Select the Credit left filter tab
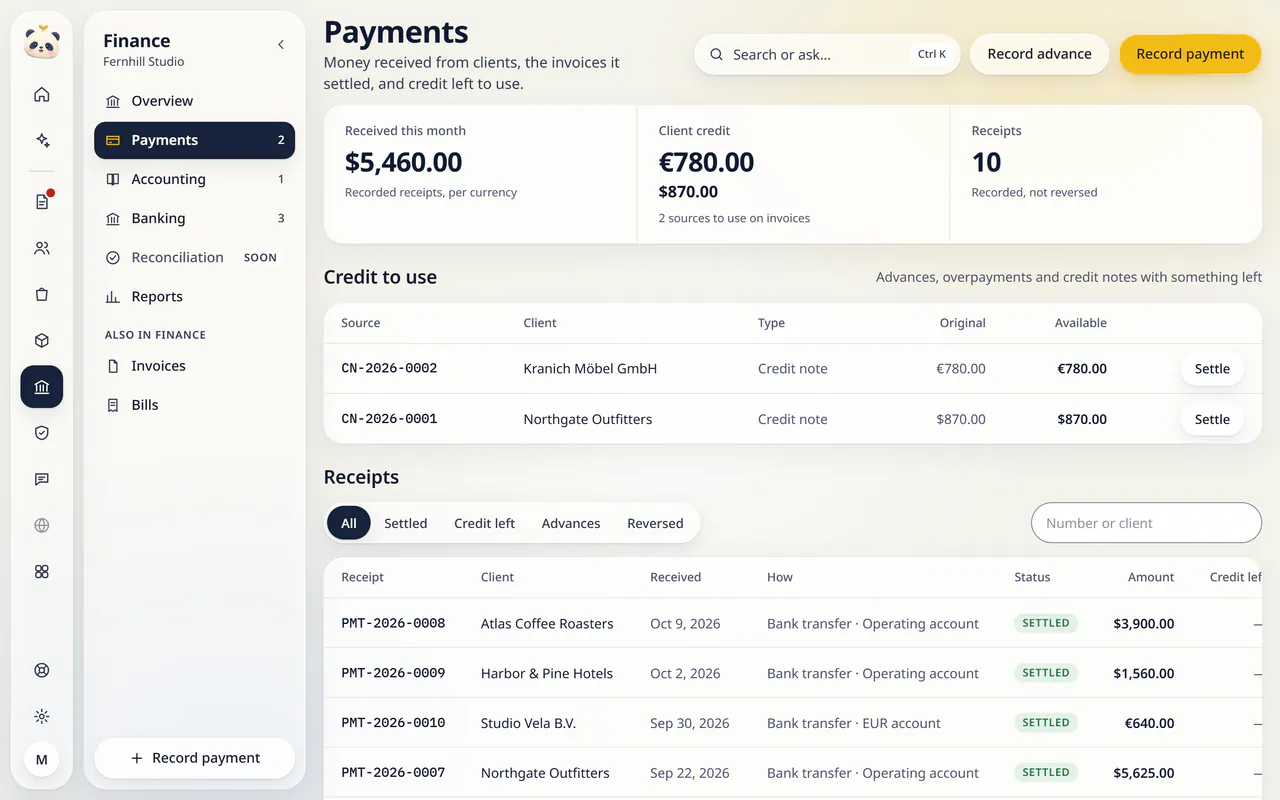Image resolution: width=1280 pixels, height=800 pixels. coord(485,523)
